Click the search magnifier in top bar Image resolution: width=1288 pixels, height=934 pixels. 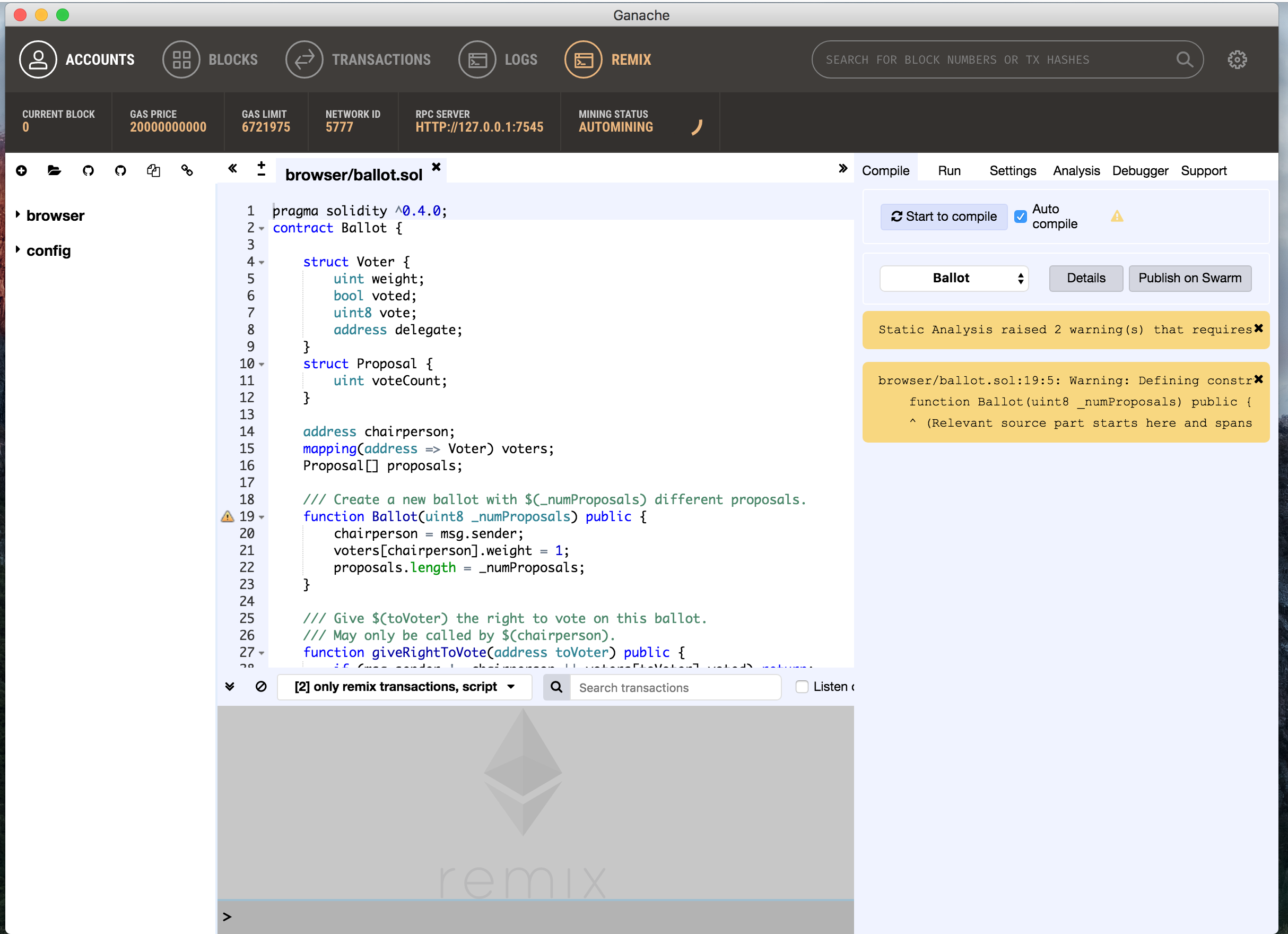(1184, 59)
